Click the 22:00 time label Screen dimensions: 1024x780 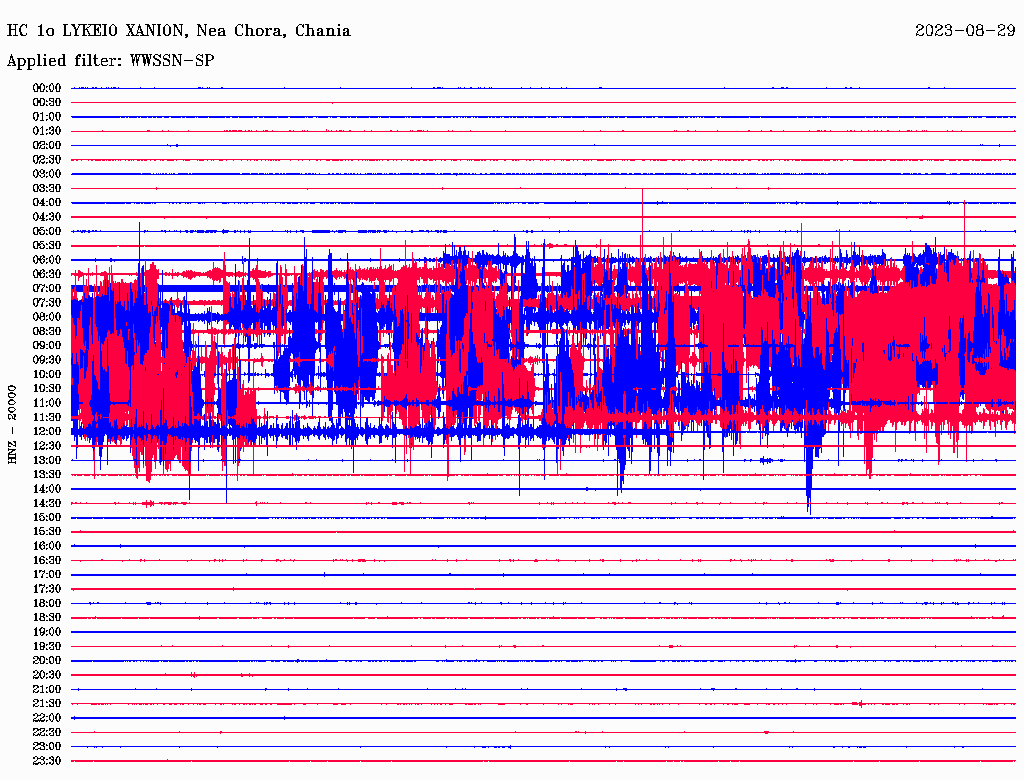tap(47, 718)
